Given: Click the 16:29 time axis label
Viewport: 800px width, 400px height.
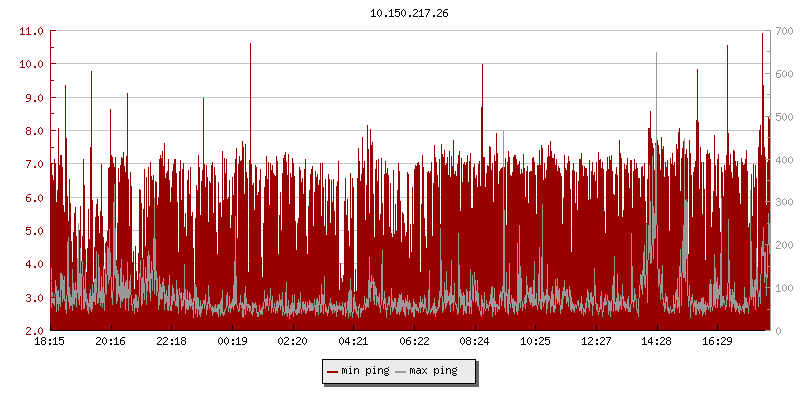Looking at the screenshot, I should point(717,342).
